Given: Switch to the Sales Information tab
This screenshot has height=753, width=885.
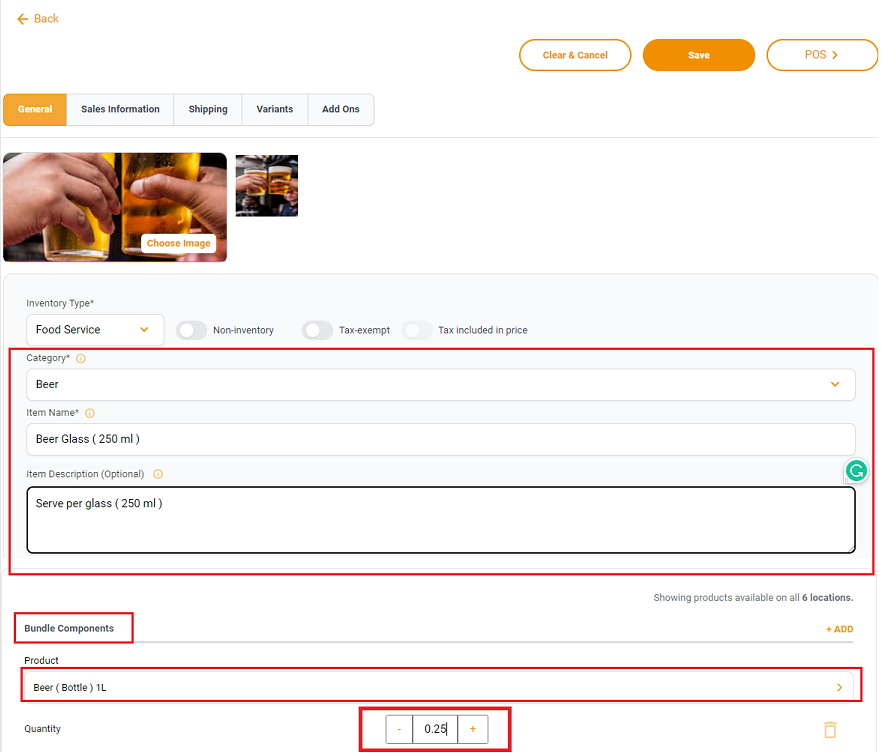Looking at the screenshot, I should (x=120, y=110).
